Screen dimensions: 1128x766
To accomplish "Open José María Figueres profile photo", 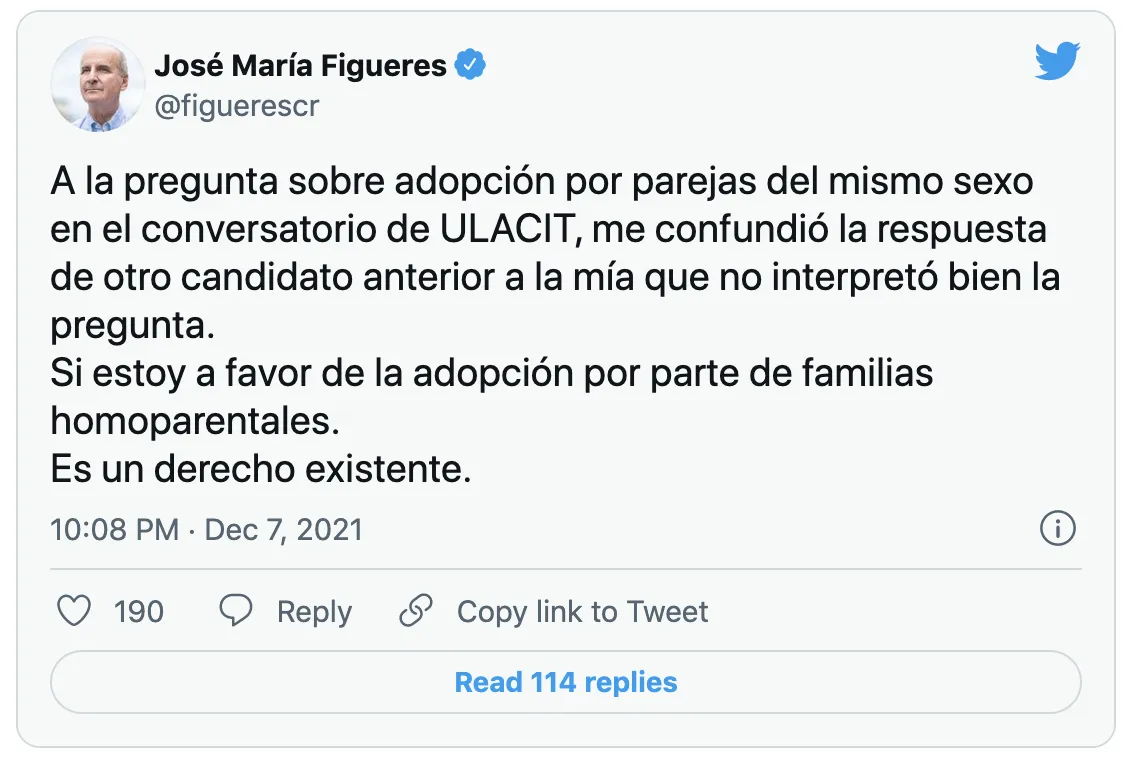I will [x=98, y=84].
